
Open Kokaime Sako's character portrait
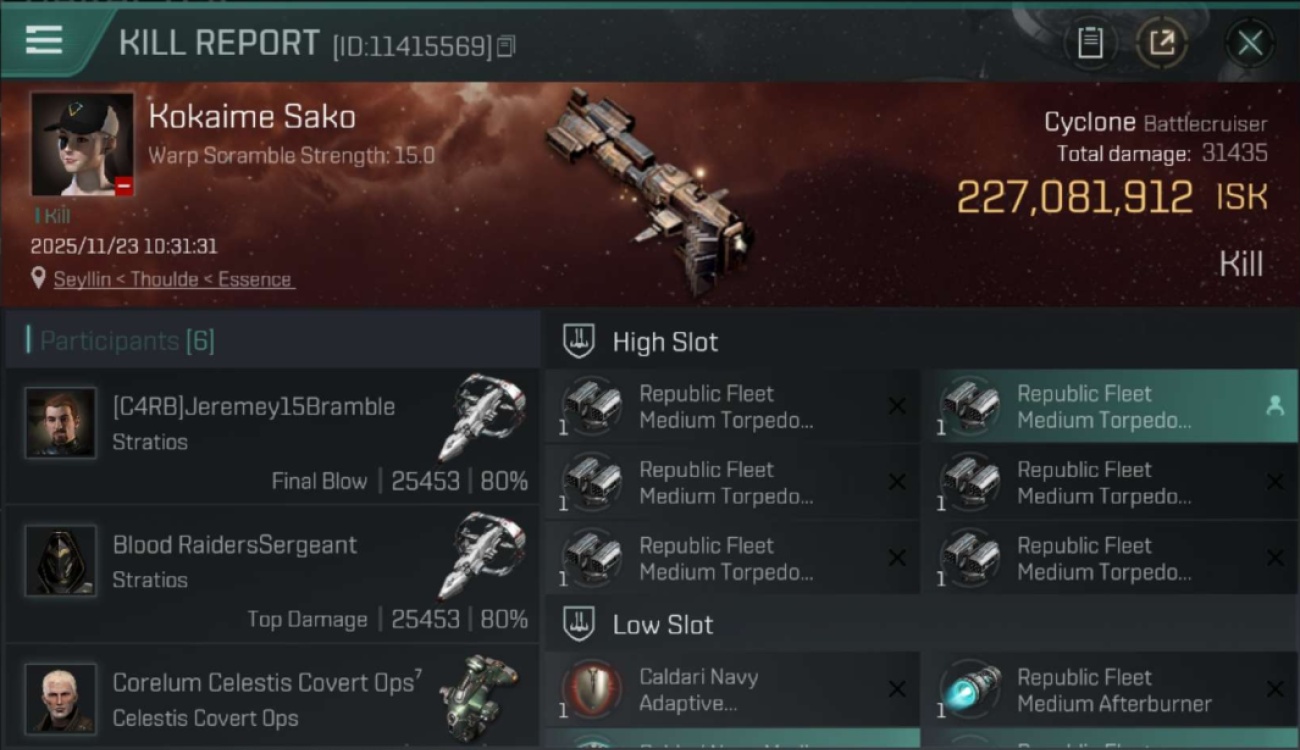82,144
